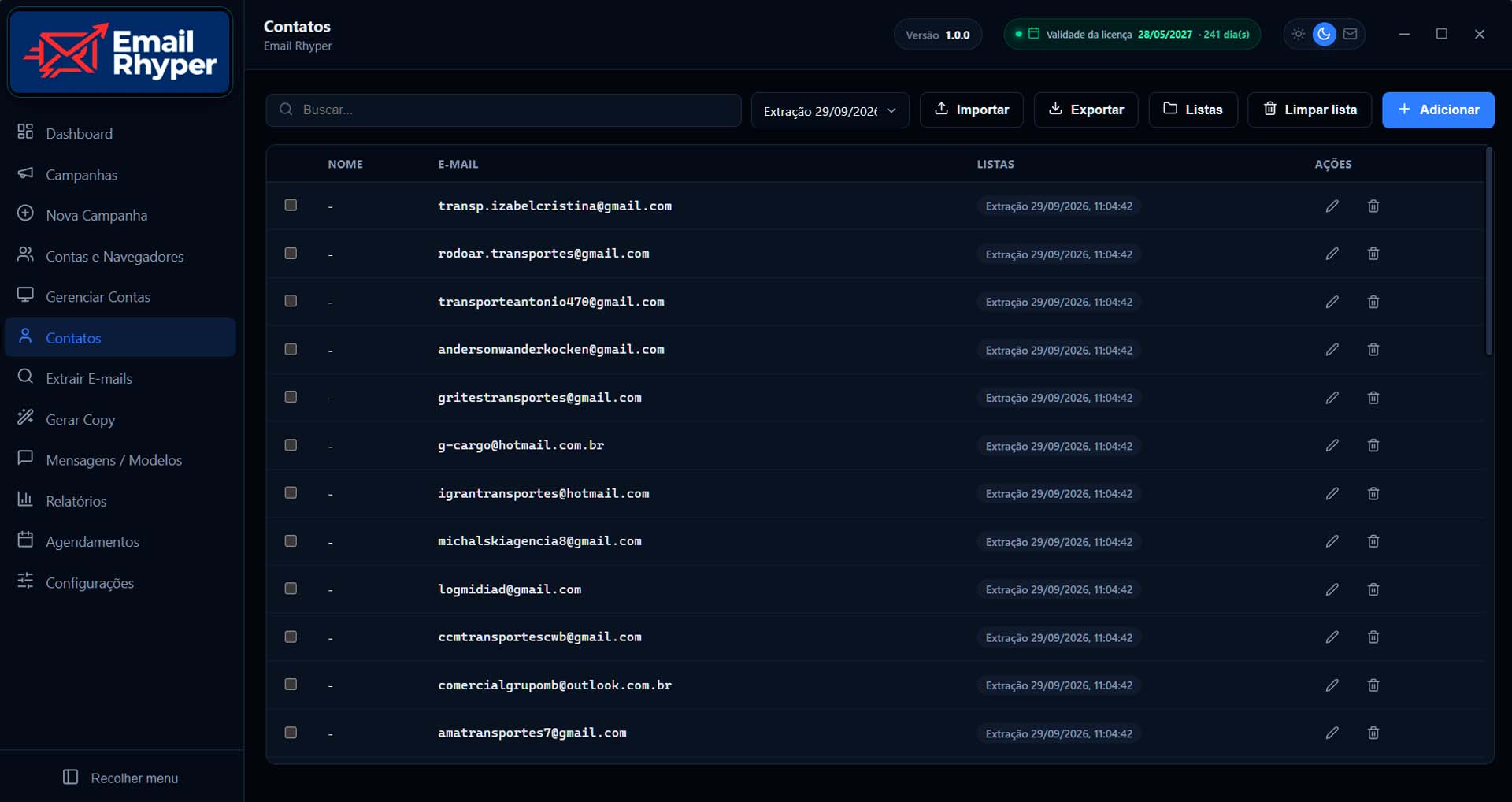Collapse the sidebar with Recolher menu

[120, 778]
